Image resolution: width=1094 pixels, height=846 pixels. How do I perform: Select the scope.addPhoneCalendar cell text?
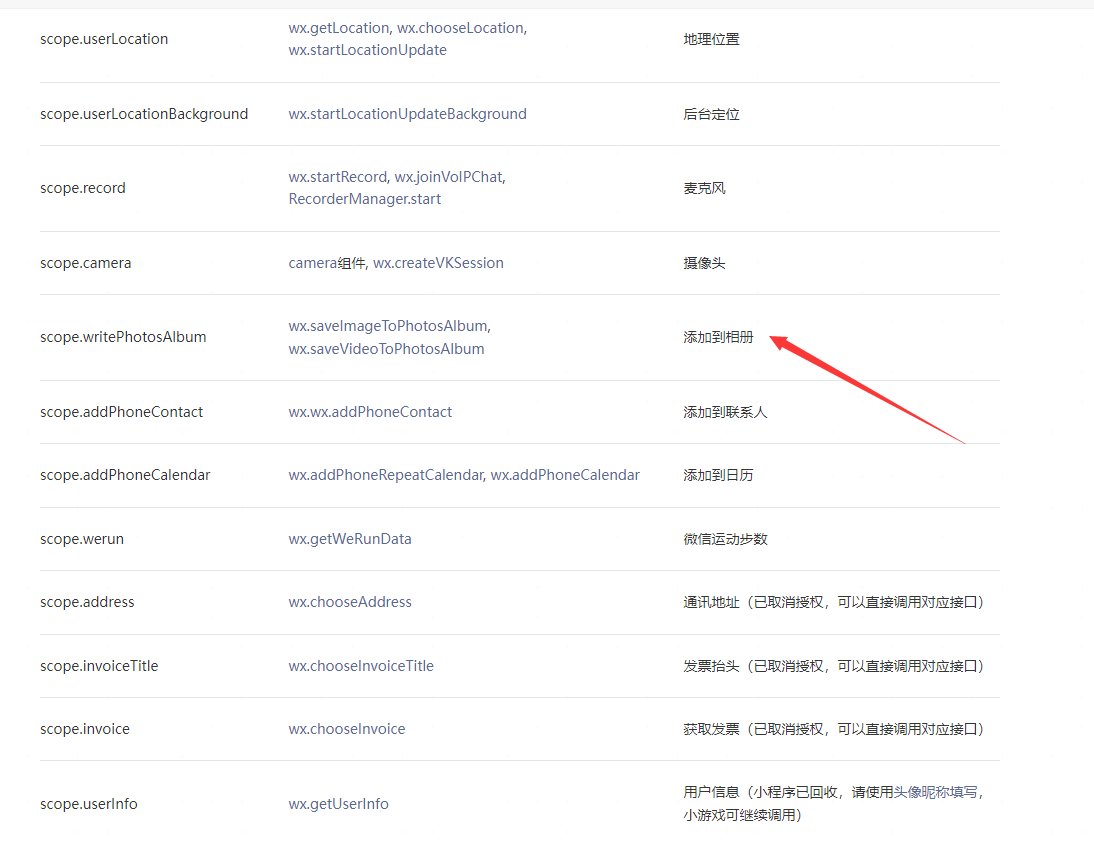pyautogui.click(x=125, y=475)
